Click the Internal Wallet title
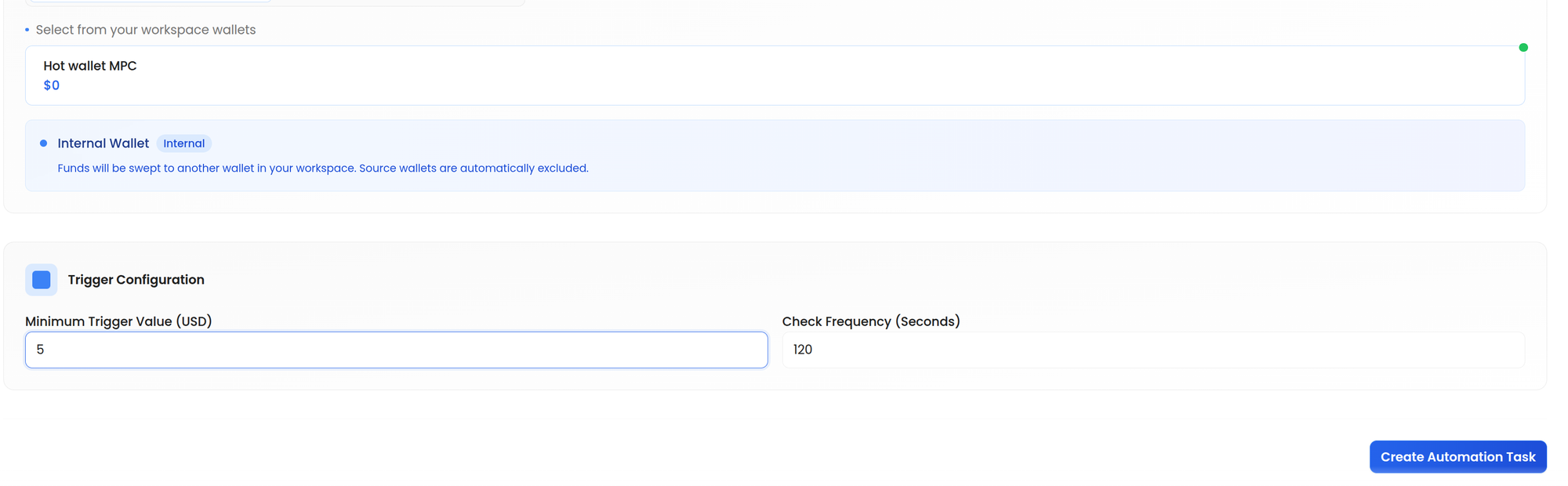This screenshot has width=1568, height=486. coord(103,143)
